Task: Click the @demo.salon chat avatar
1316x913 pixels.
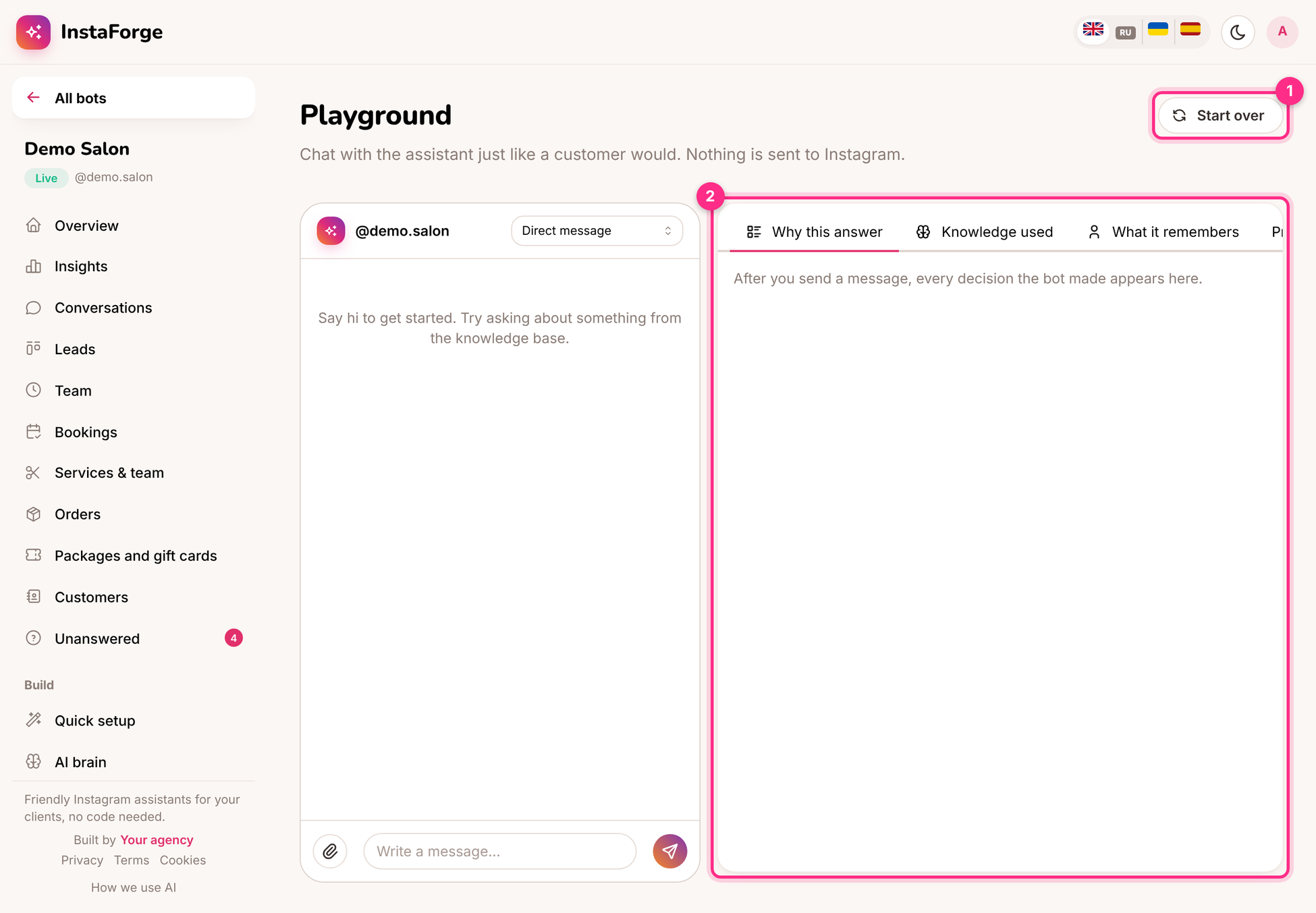Action: click(x=331, y=231)
